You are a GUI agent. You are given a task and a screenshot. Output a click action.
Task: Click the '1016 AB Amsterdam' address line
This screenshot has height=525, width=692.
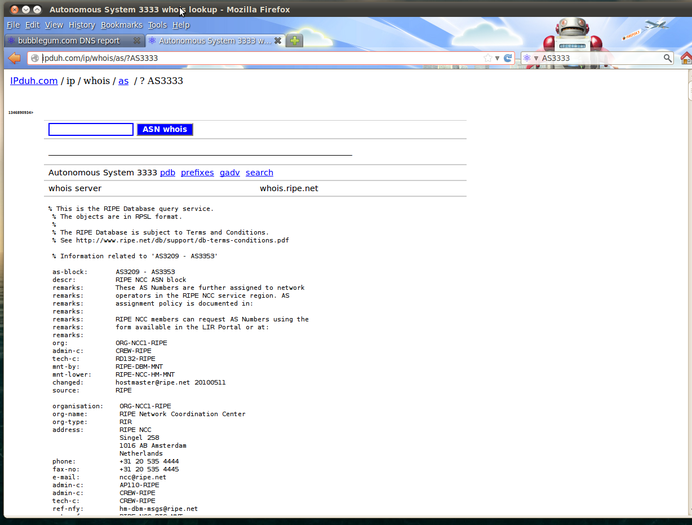click(x=153, y=446)
